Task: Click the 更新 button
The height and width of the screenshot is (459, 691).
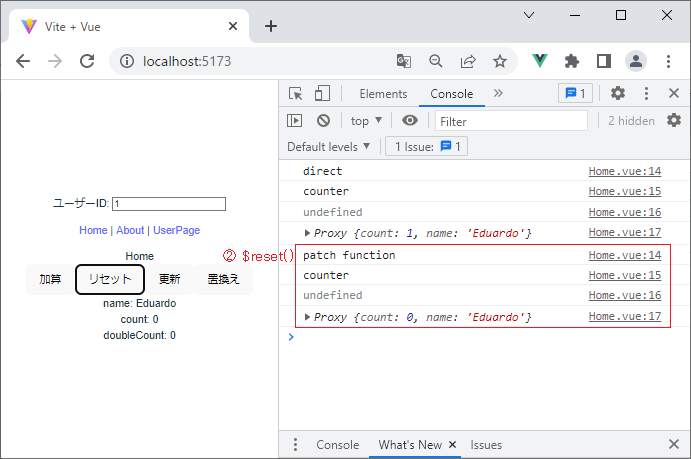Action: point(170,279)
